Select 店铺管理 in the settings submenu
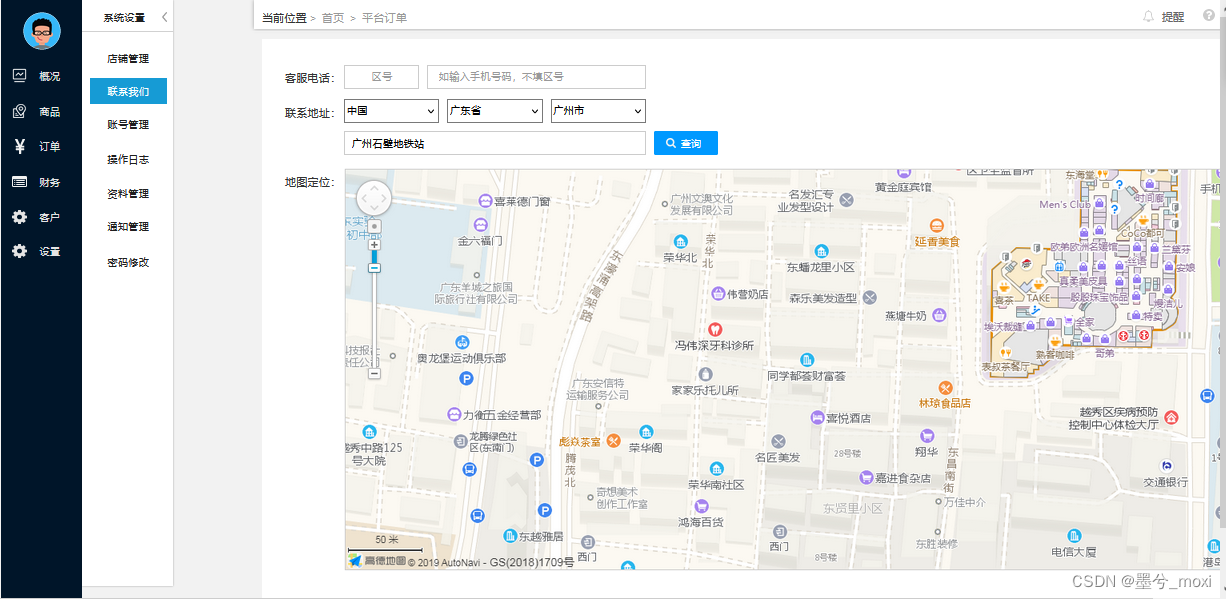The image size is (1226, 599). click(128, 59)
